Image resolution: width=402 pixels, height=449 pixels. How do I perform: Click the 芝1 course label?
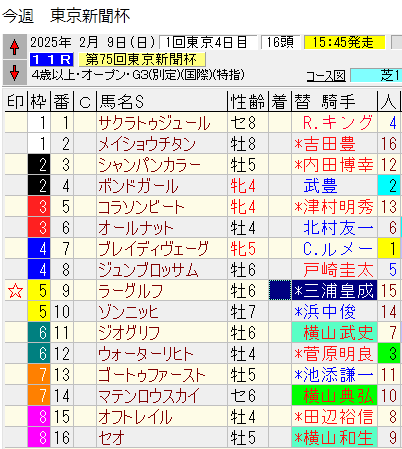376,76
